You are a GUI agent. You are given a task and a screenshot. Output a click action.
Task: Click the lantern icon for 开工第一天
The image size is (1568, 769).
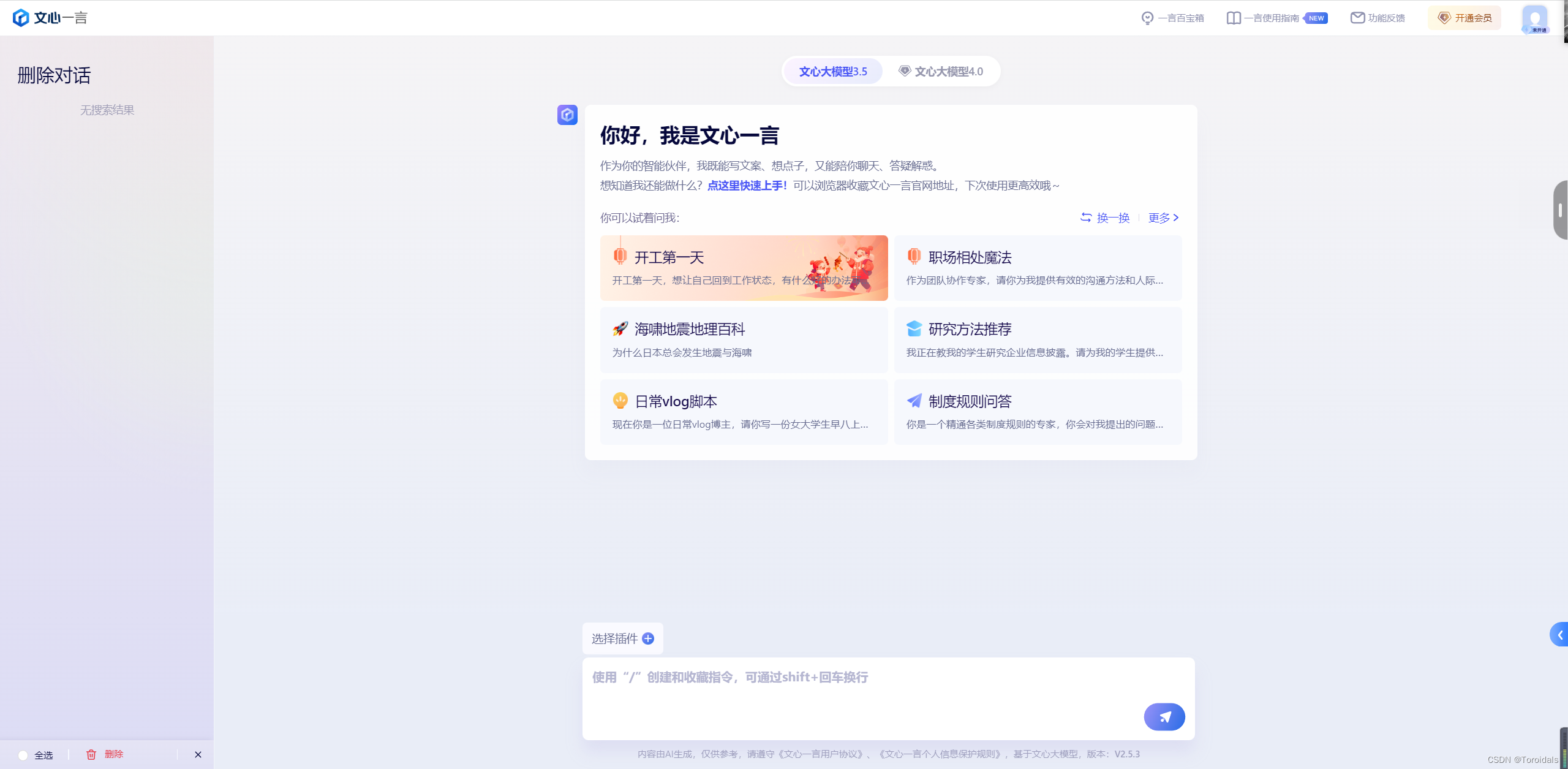(x=620, y=256)
